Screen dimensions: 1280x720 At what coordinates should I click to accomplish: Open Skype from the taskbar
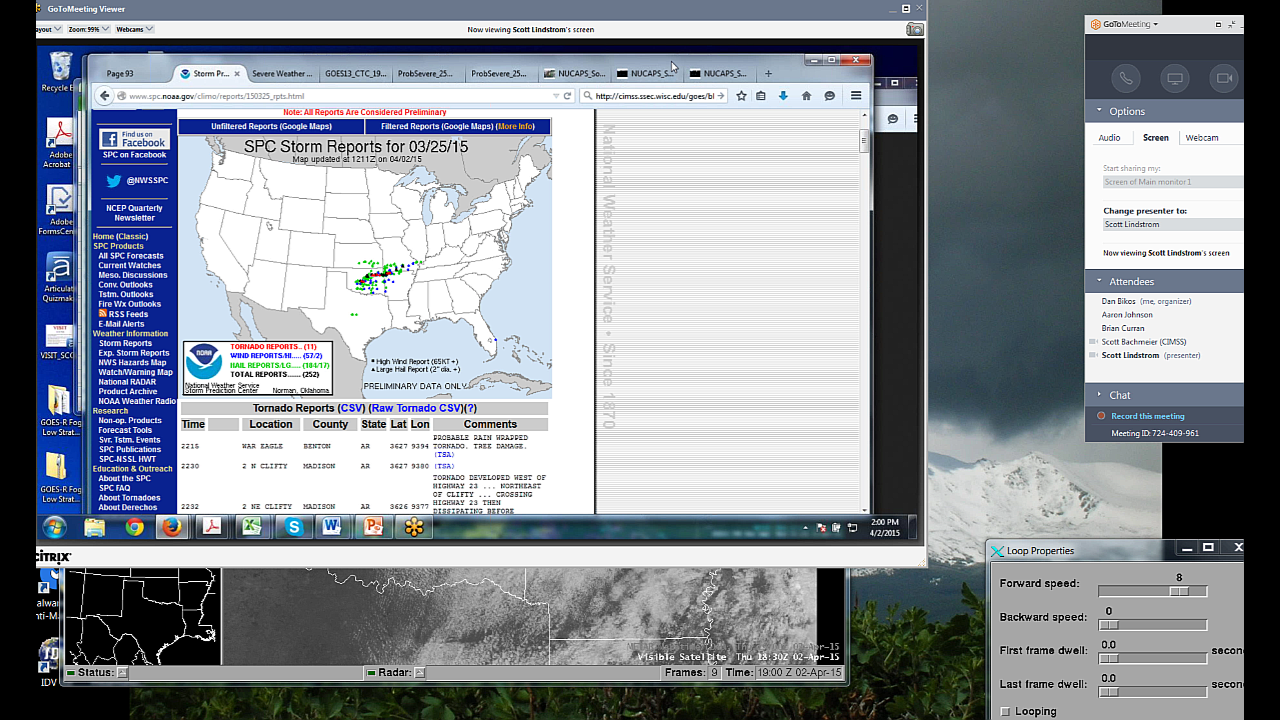pos(293,527)
